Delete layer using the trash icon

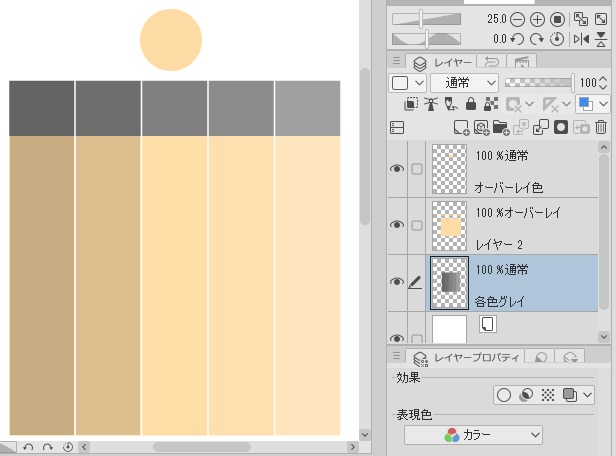click(x=601, y=127)
